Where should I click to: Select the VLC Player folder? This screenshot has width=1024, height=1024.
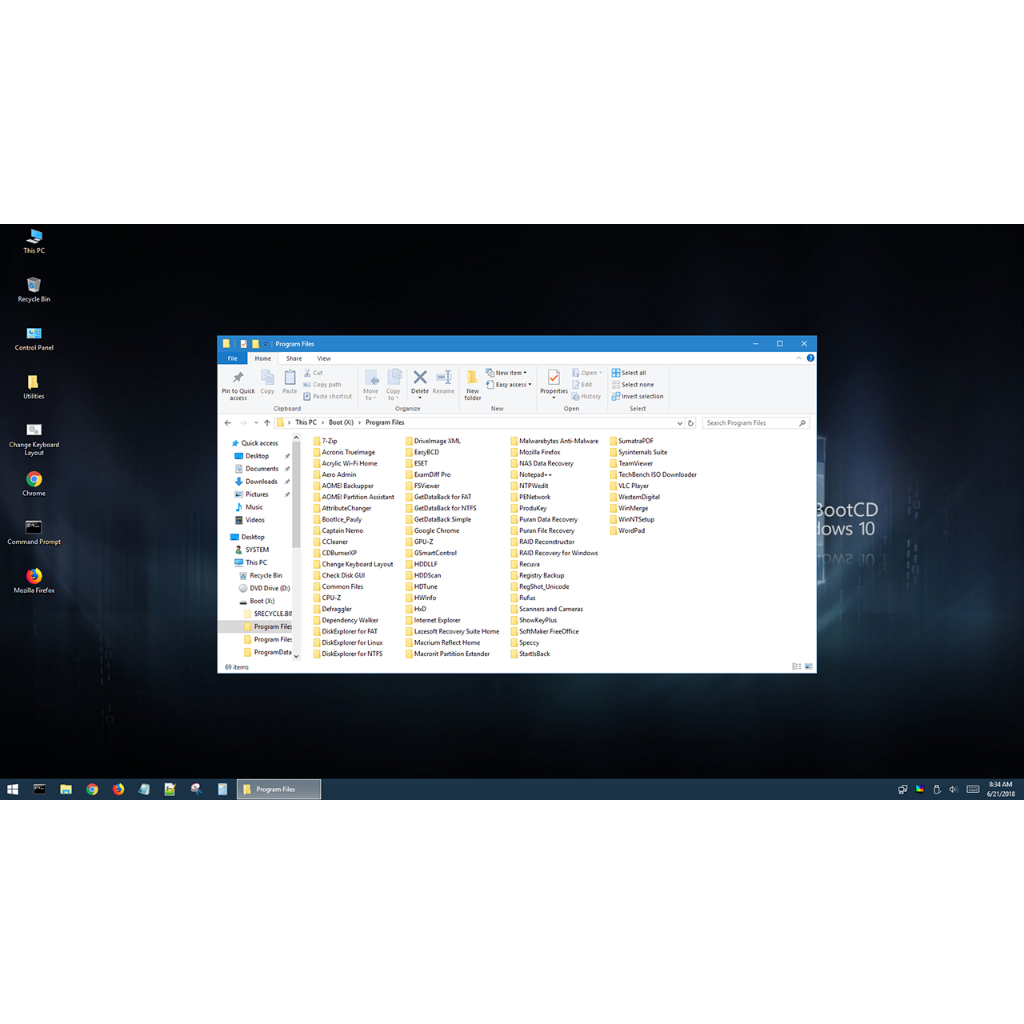point(630,486)
